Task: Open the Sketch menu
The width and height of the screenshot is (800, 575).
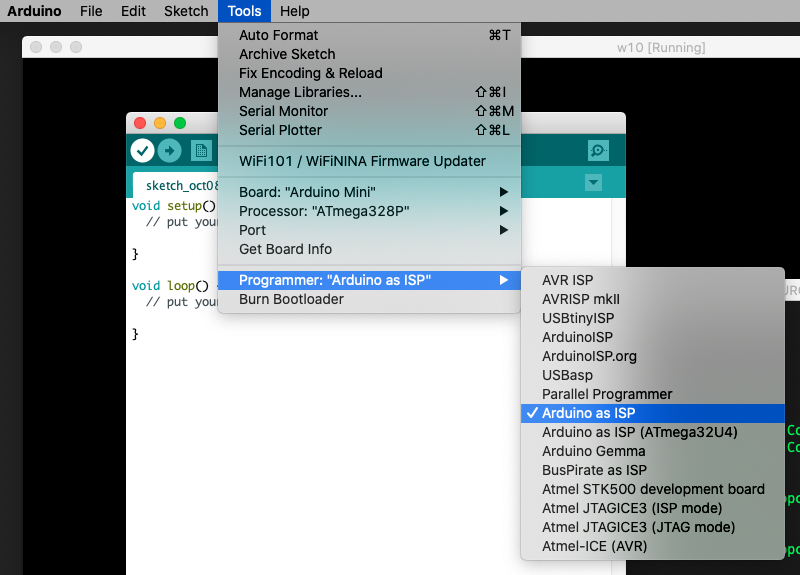Action: tap(186, 11)
